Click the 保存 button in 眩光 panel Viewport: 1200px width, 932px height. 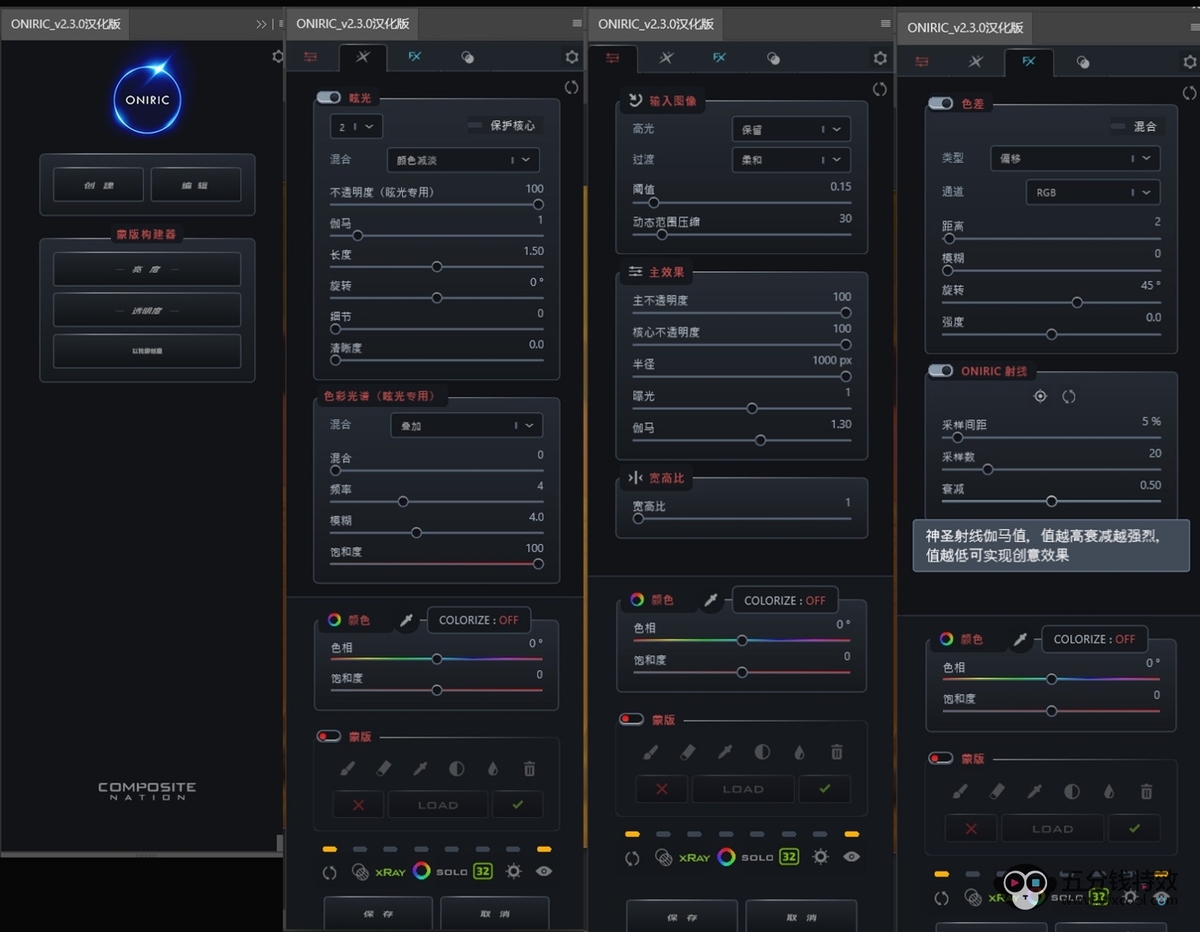tap(378, 914)
